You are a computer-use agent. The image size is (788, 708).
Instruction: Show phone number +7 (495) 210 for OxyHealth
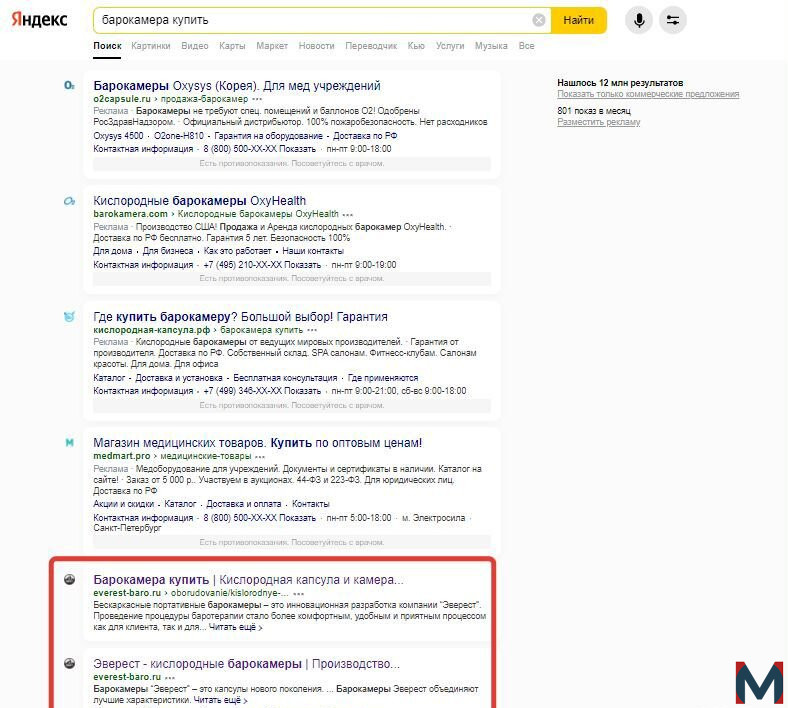[x=262, y=265]
